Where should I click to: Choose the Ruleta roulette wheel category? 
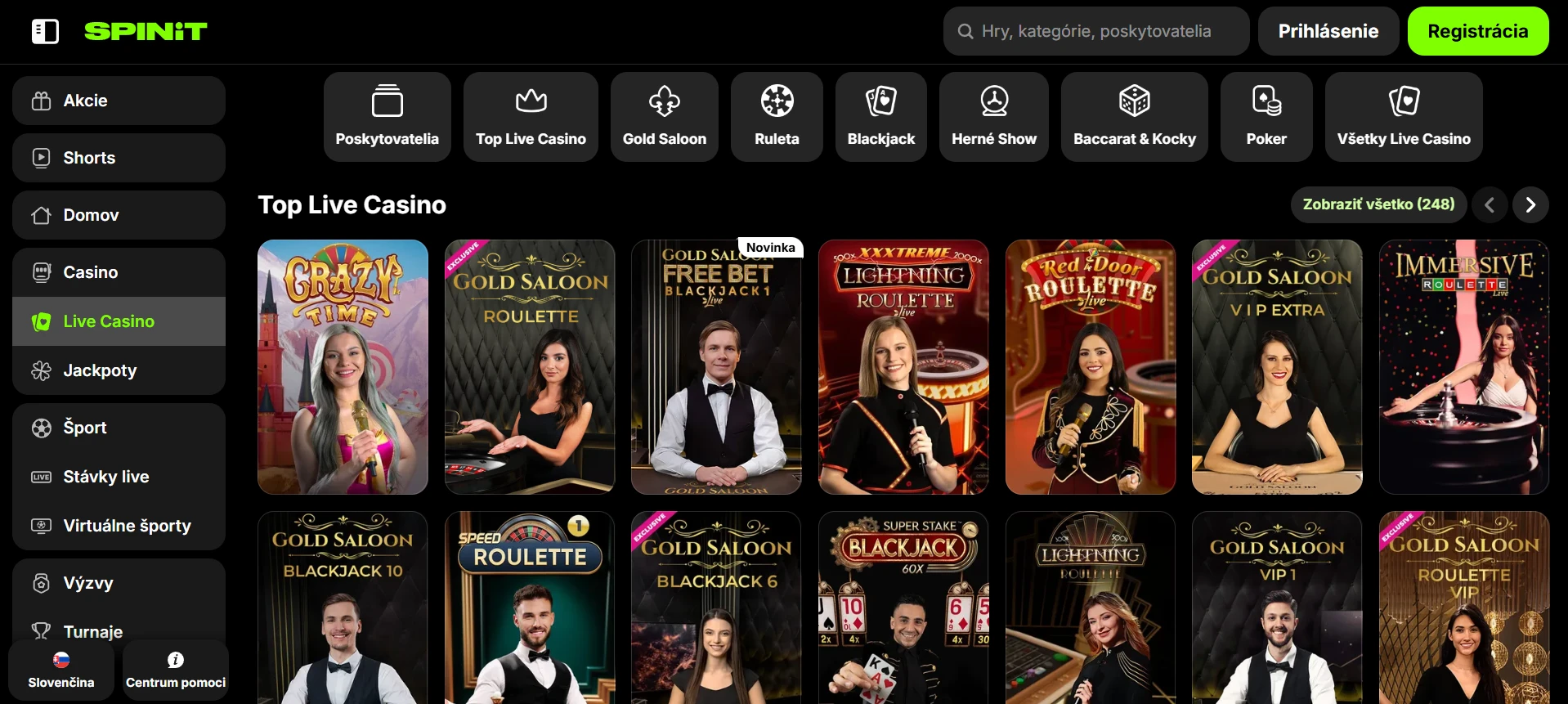[x=777, y=117]
